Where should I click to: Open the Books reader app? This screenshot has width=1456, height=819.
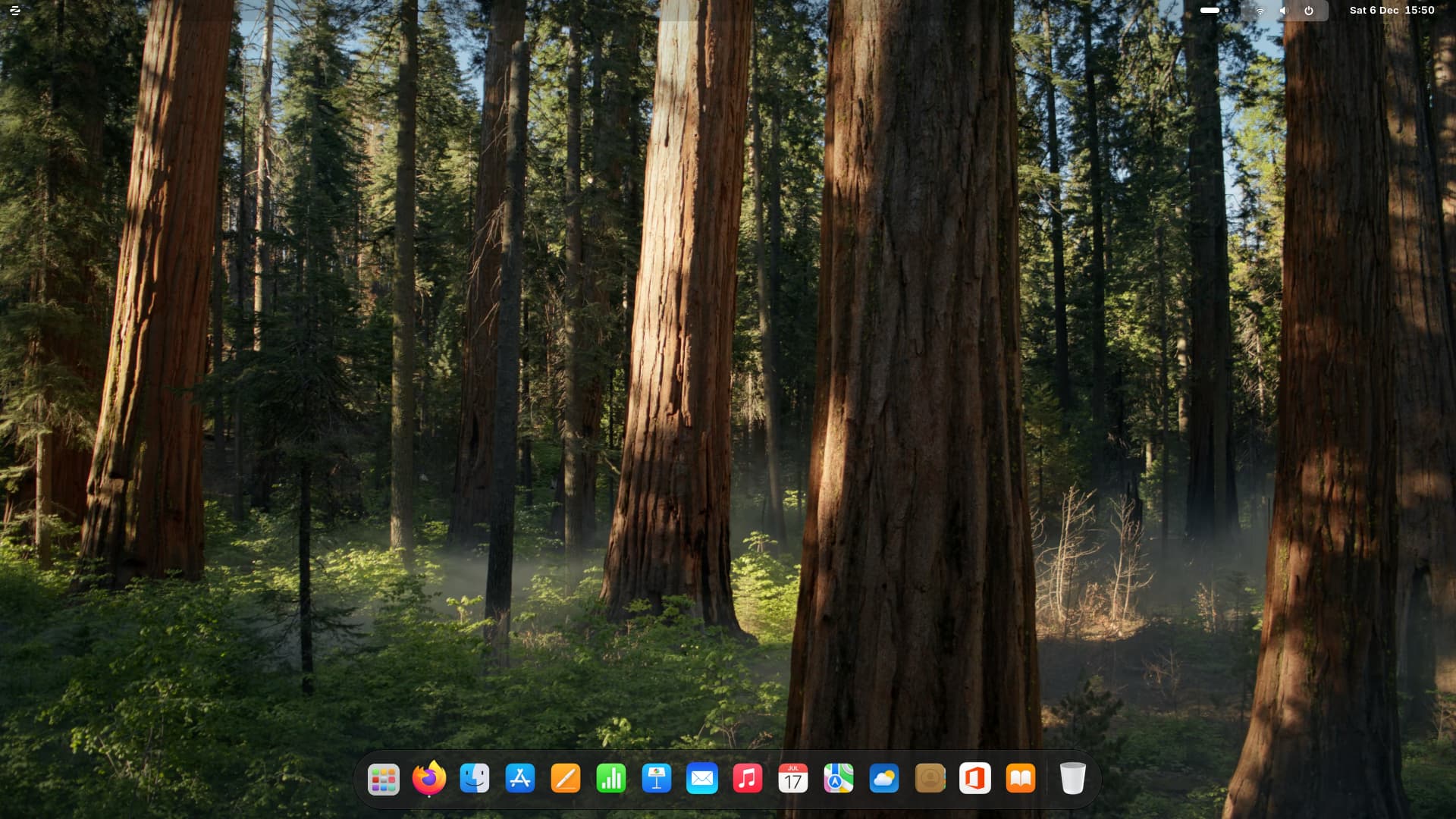coord(1021,779)
